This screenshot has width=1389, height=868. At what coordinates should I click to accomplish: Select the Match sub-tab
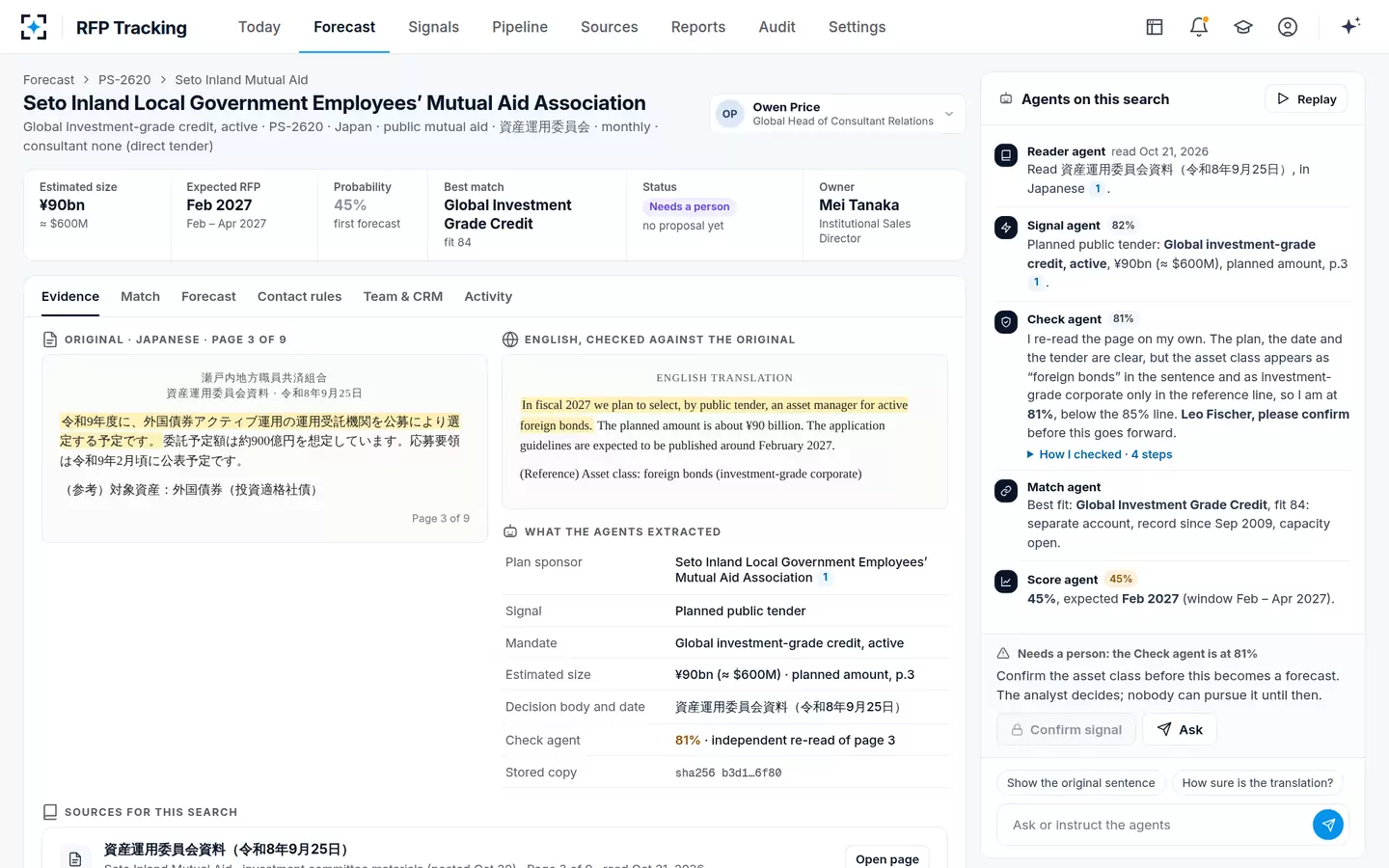coord(140,296)
